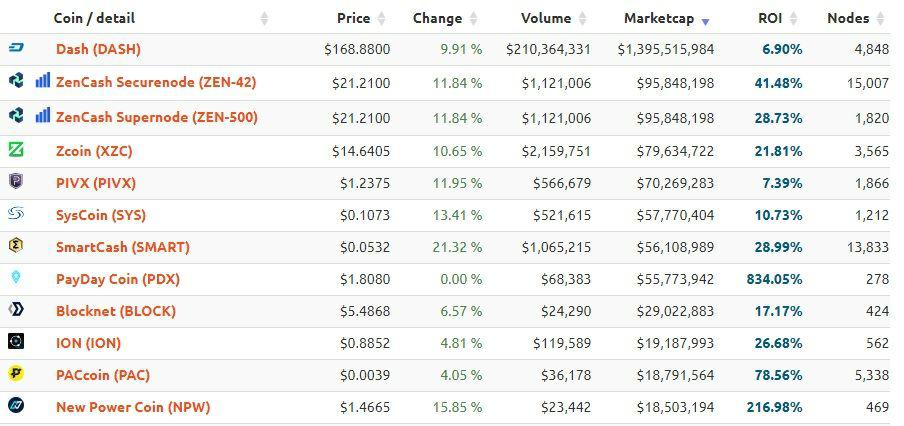Open the ION (ION) coin link

tap(88, 343)
